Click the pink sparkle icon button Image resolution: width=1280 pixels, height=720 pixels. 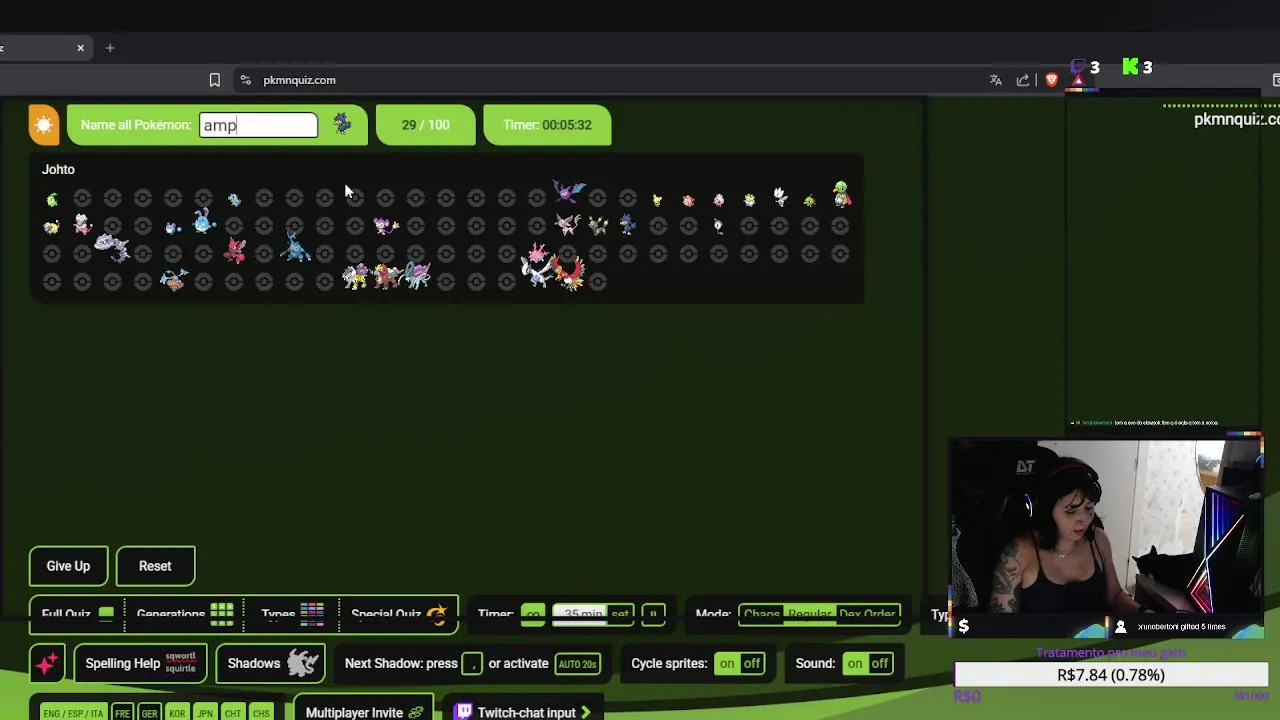46,663
